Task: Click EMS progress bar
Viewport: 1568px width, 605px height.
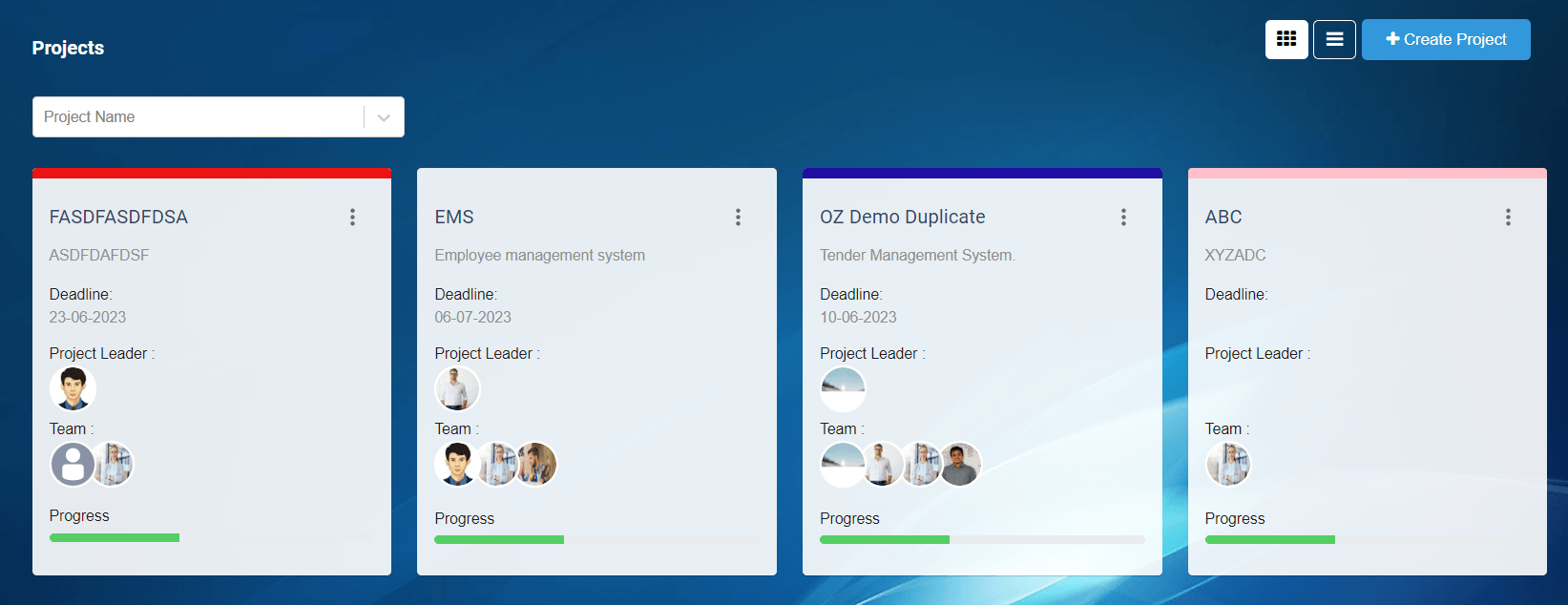Action: tap(596, 540)
